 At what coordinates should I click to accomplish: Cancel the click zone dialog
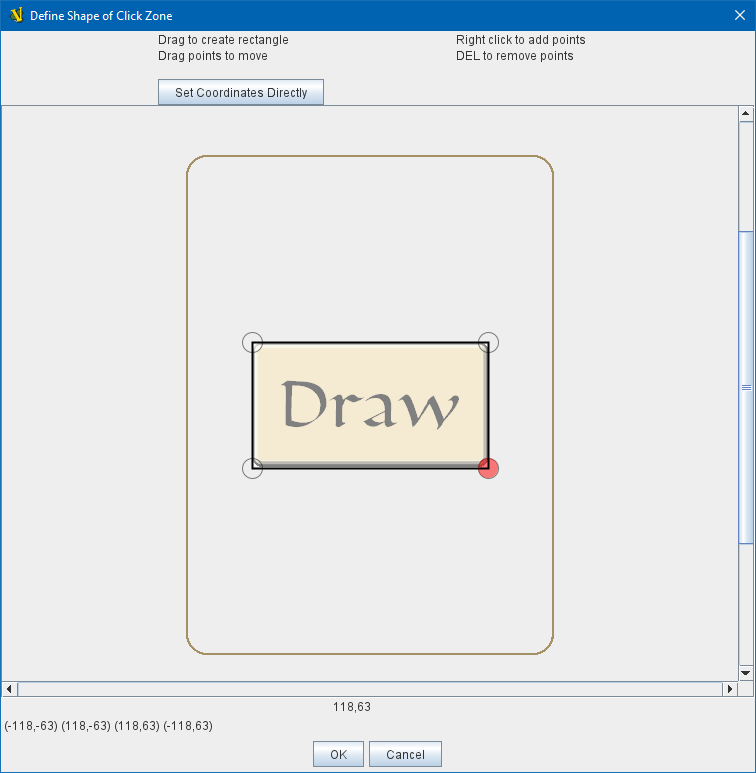tap(405, 754)
